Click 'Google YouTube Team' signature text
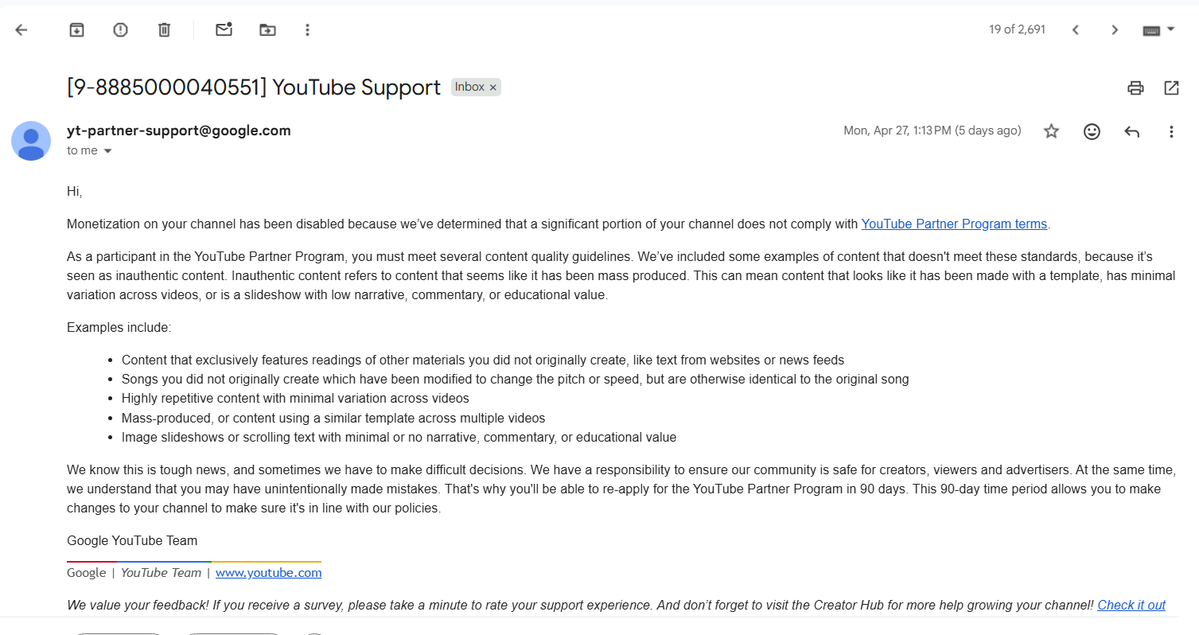This screenshot has height=635, width=1199. click(132, 541)
